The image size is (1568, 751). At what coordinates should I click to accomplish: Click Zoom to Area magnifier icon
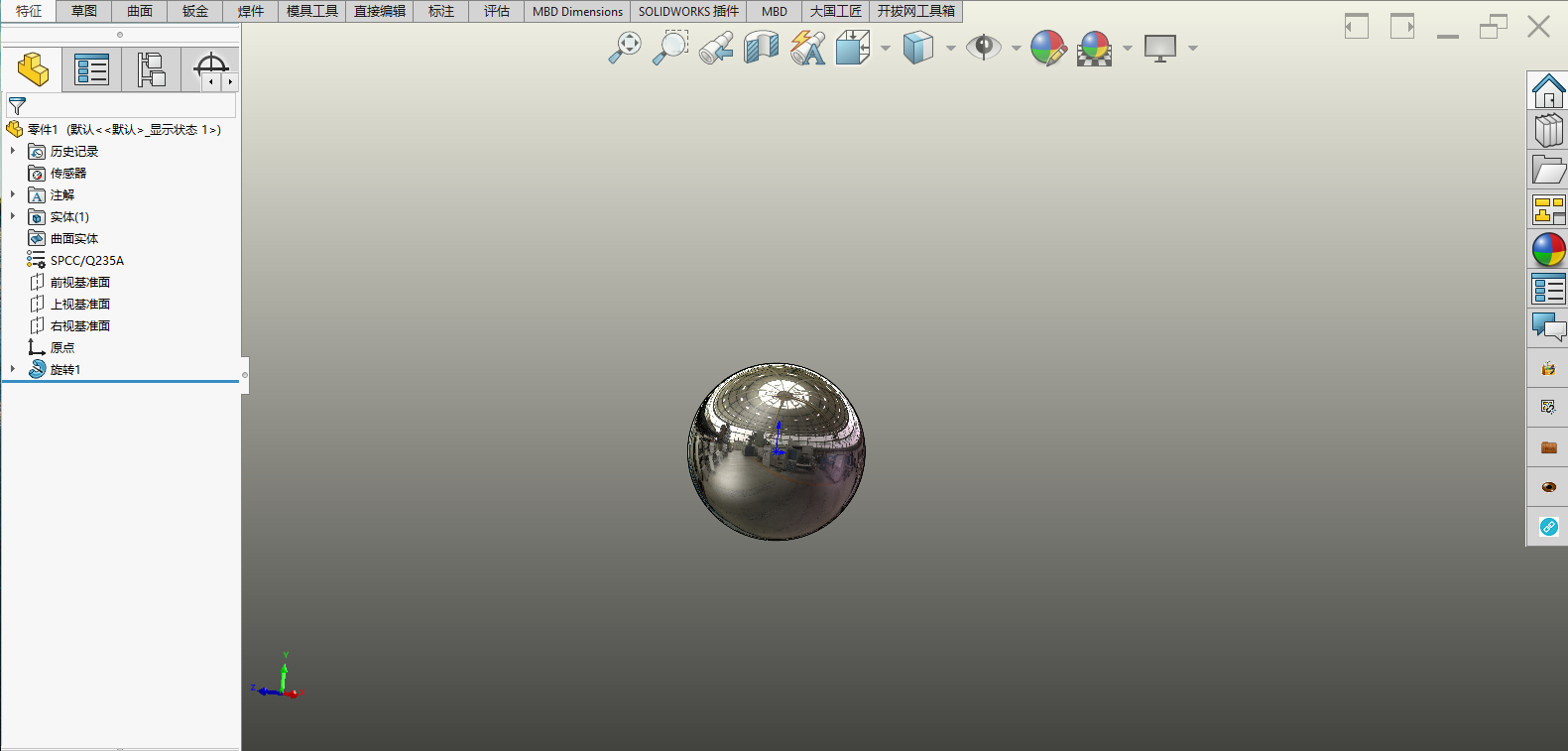click(670, 47)
